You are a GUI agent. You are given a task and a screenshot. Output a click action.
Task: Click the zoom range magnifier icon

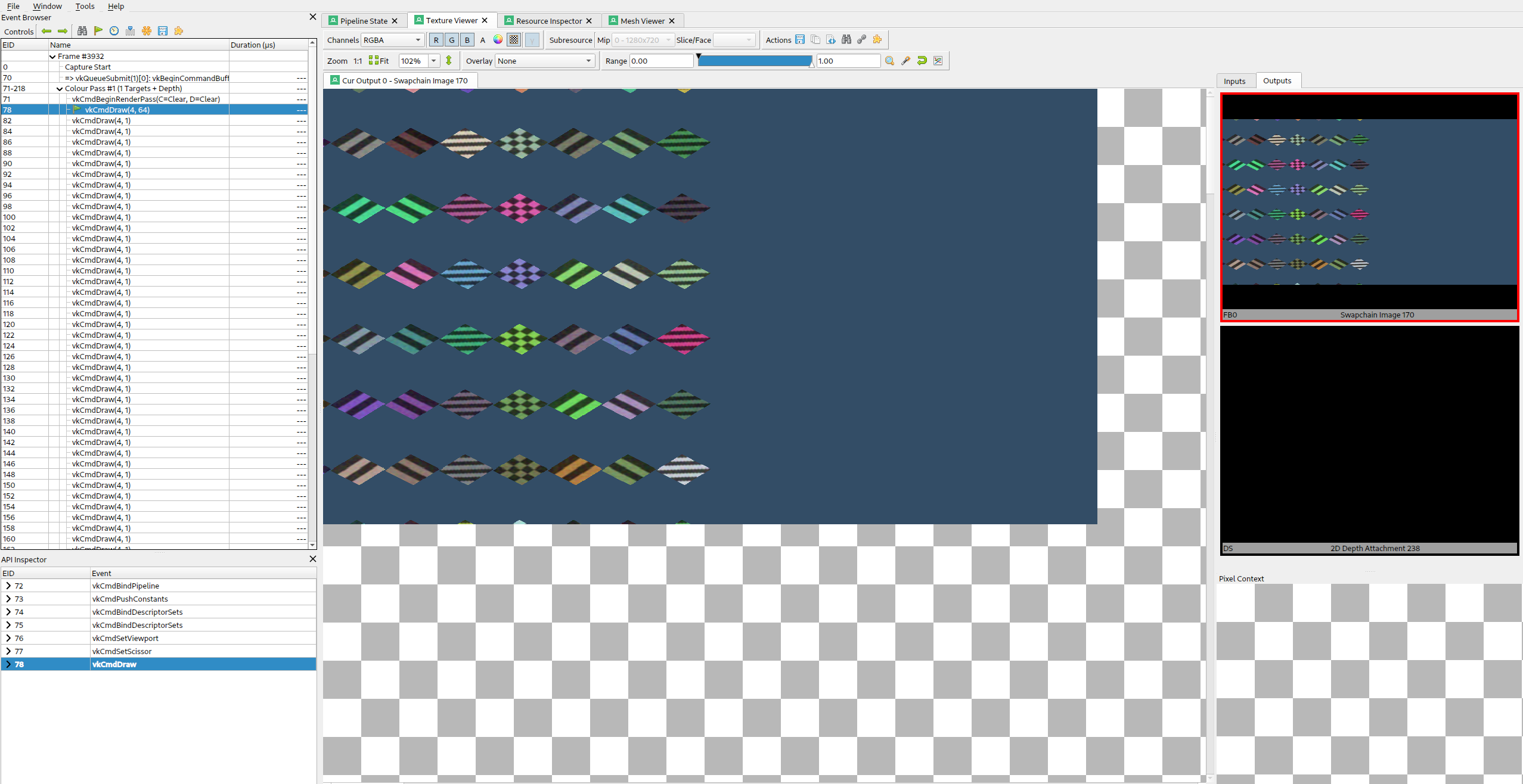click(x=889, y=61)
